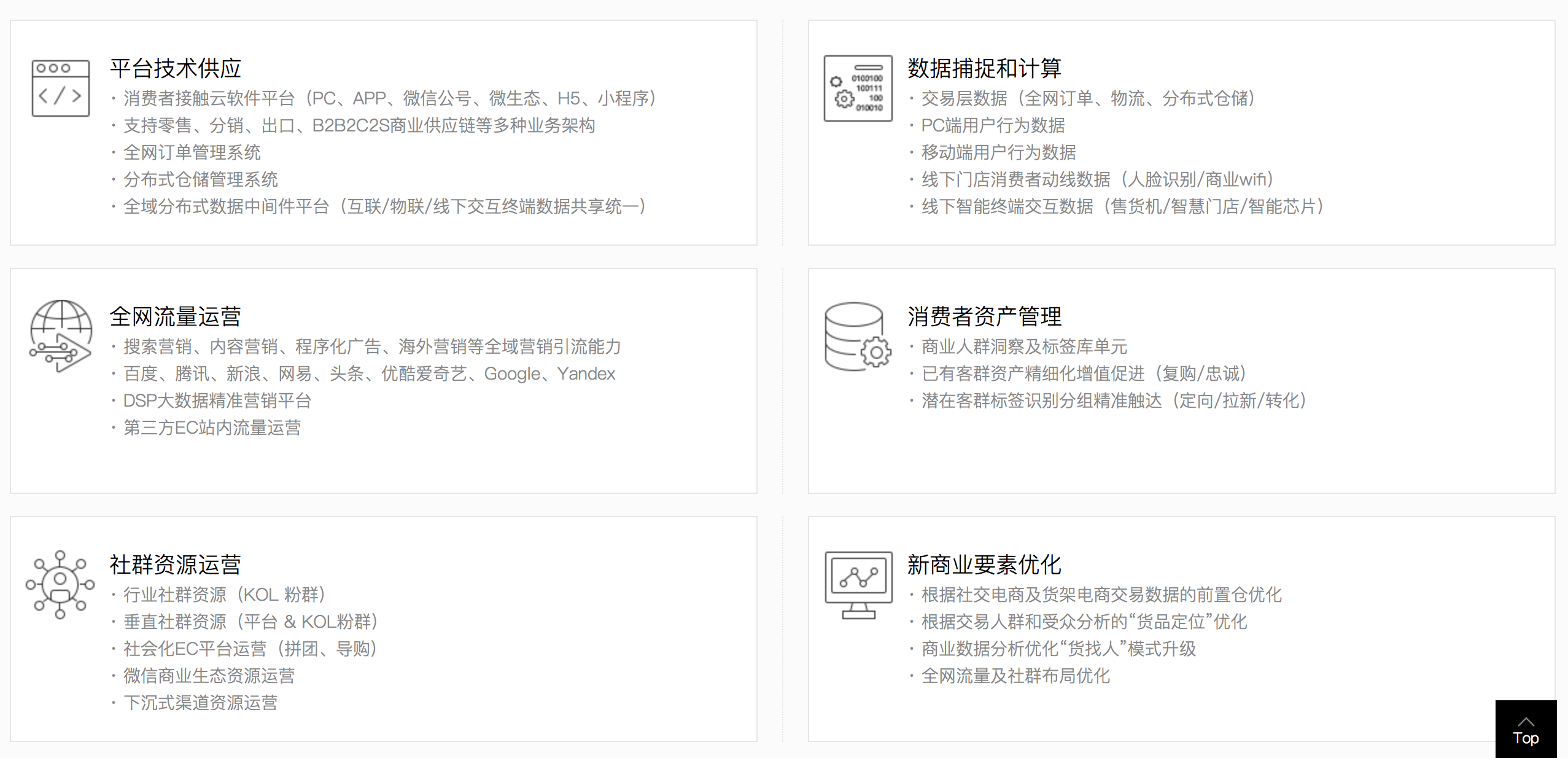Viewport: 1568px width, 758px height.
Task: Click the database with gear icon
Action: pyautogui.click(x=858, y=336)
